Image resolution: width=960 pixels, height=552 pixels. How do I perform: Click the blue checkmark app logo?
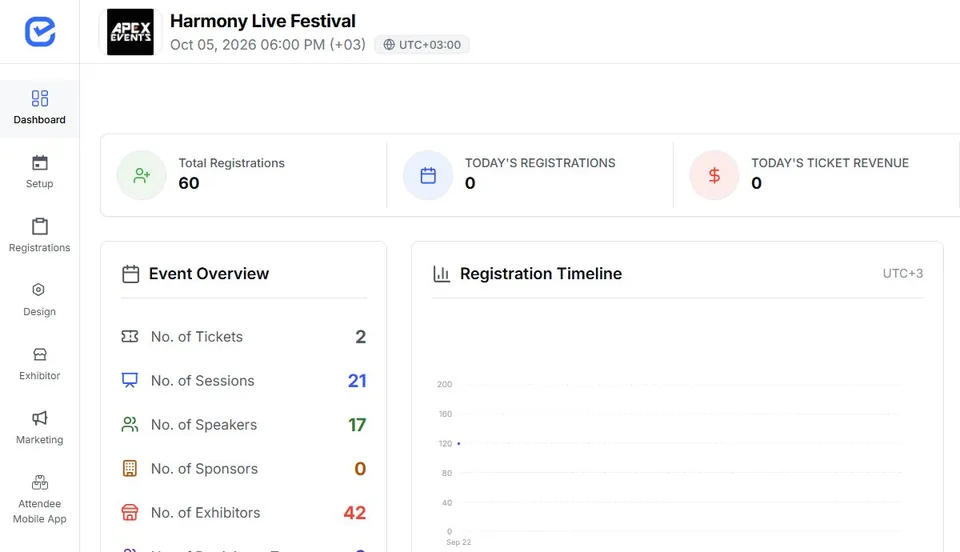point(40,31)
